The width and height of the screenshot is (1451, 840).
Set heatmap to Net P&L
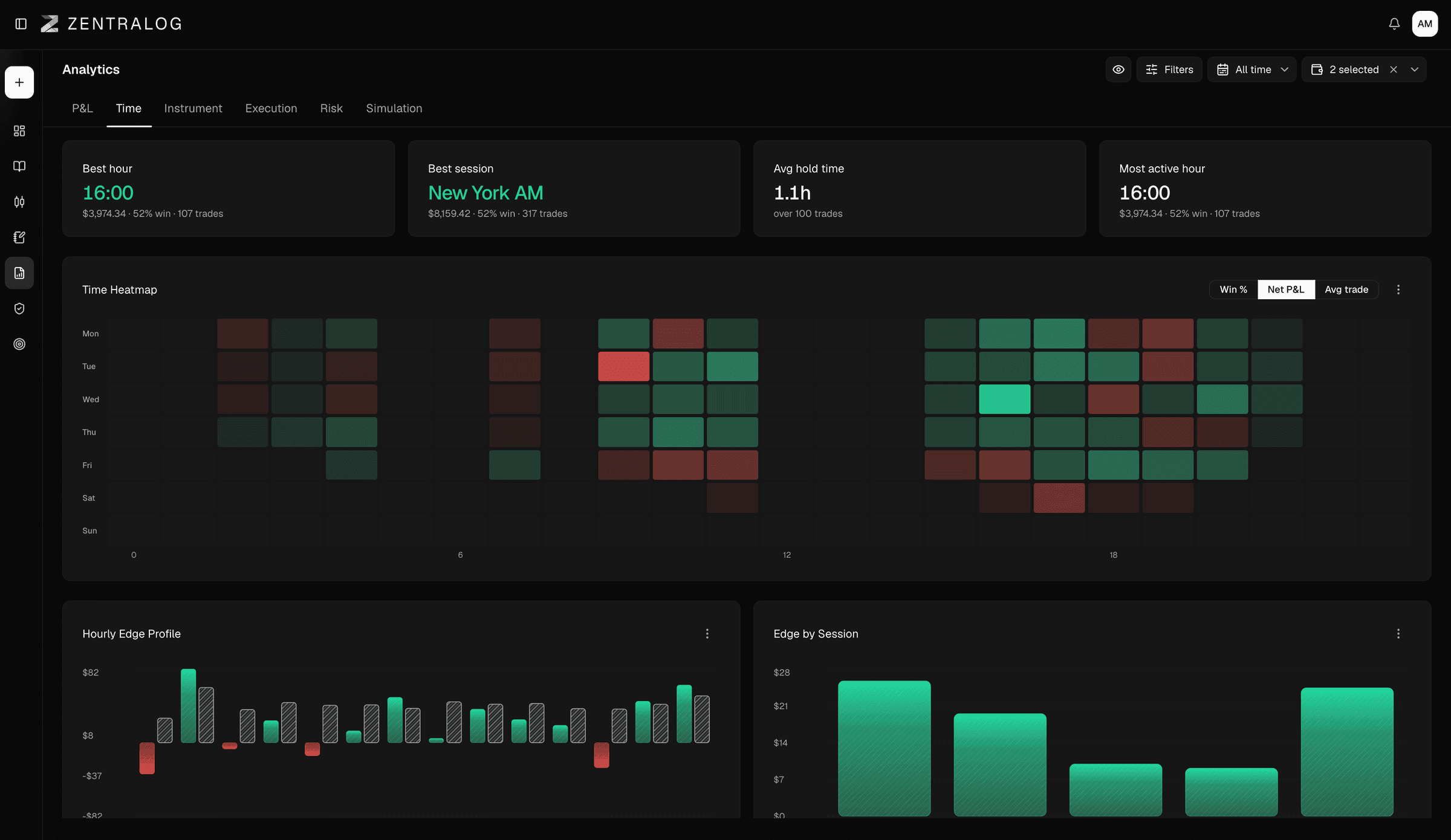[1286, 289]
